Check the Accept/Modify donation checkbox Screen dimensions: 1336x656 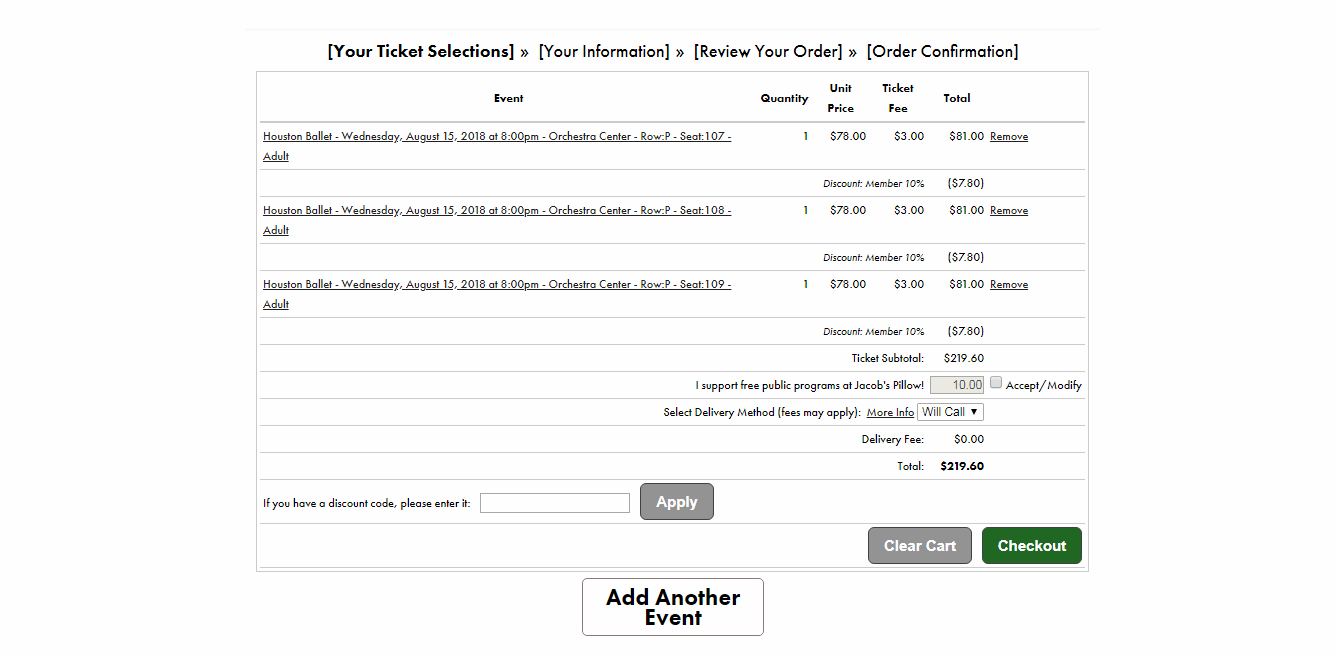[996, 383]
